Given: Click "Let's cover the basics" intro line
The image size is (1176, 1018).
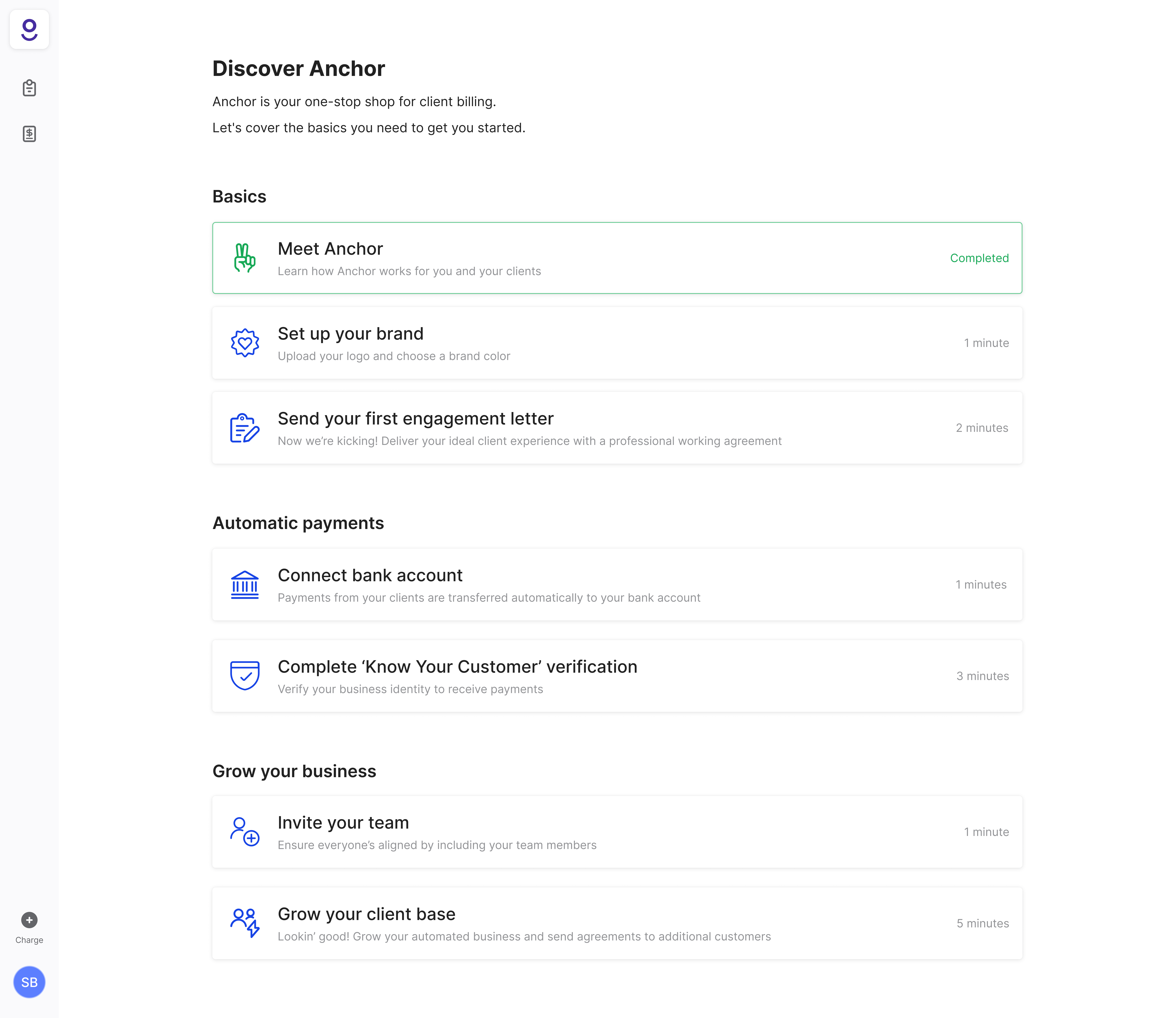Looking at the screenshot, I should 369,128.
